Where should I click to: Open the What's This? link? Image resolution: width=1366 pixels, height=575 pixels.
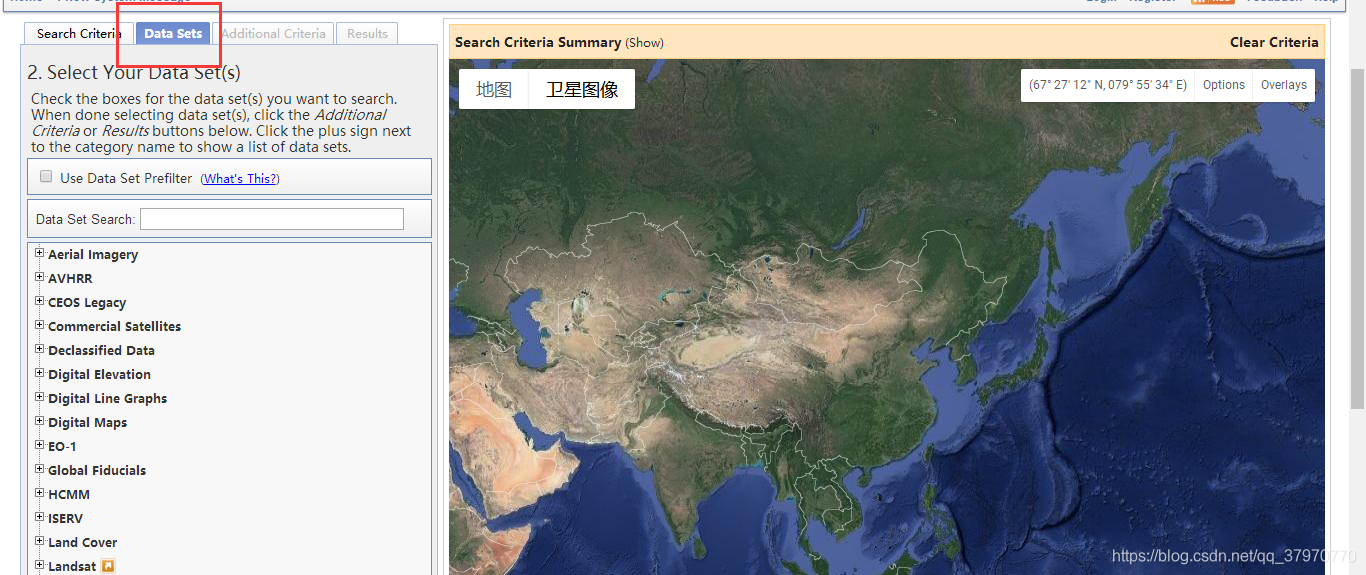[240, 178]
